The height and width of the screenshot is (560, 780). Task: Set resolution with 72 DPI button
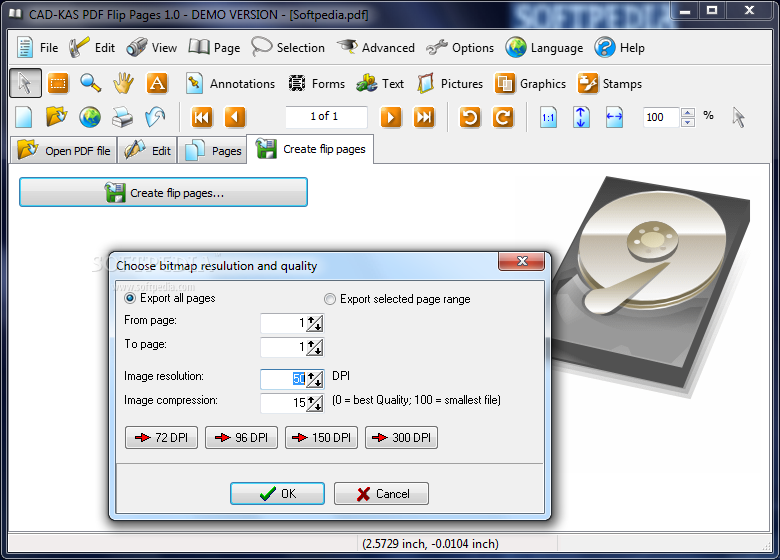[x=161, y=438]
